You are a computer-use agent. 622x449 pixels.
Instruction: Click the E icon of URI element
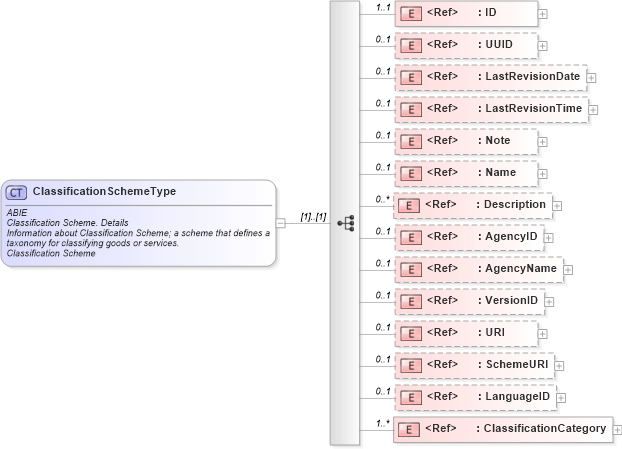pos(411,334)
